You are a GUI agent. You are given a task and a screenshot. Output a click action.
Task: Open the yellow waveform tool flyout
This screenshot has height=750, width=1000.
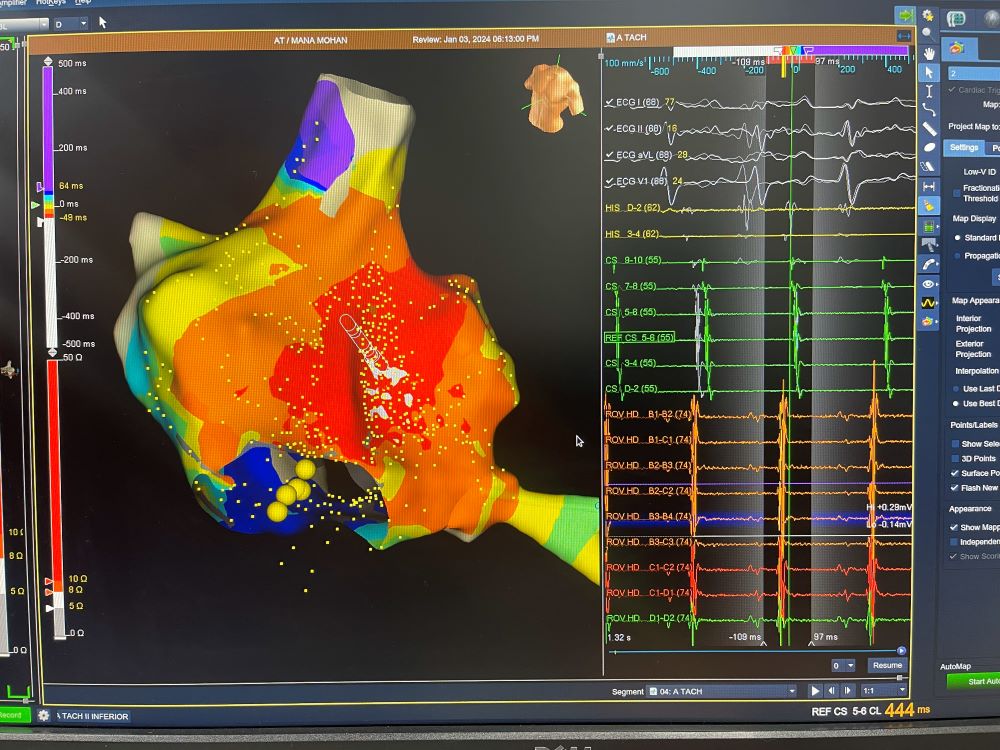pyautogui.click(x=929, y=303)
